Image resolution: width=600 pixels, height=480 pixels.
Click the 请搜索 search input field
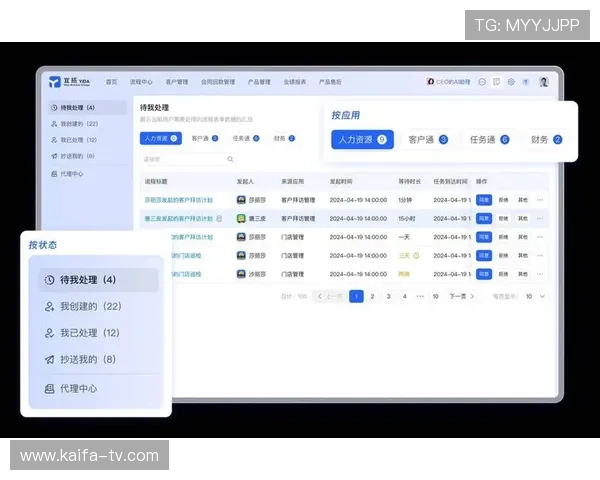[x=188, y=159]
